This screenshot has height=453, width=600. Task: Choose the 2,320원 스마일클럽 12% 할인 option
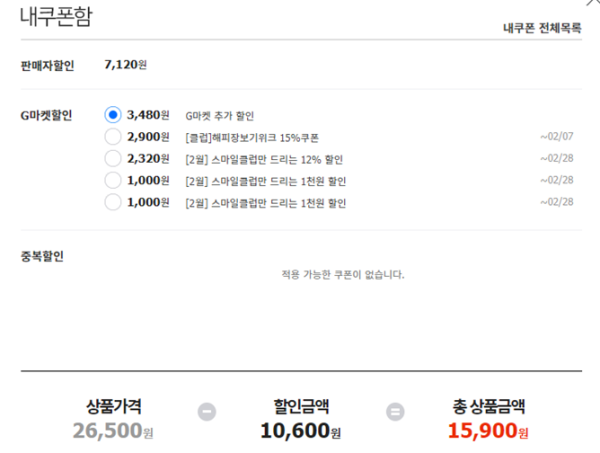(113, 158)
